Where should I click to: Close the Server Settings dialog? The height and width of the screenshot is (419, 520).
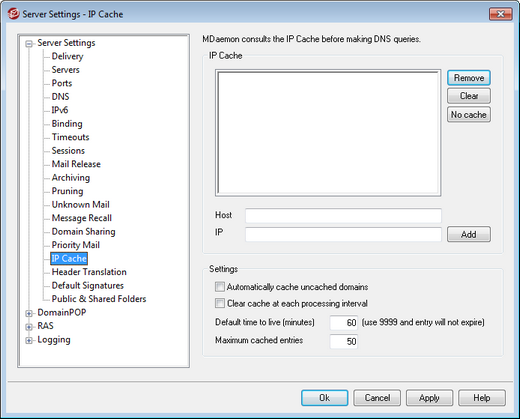[x=500, y=14]
